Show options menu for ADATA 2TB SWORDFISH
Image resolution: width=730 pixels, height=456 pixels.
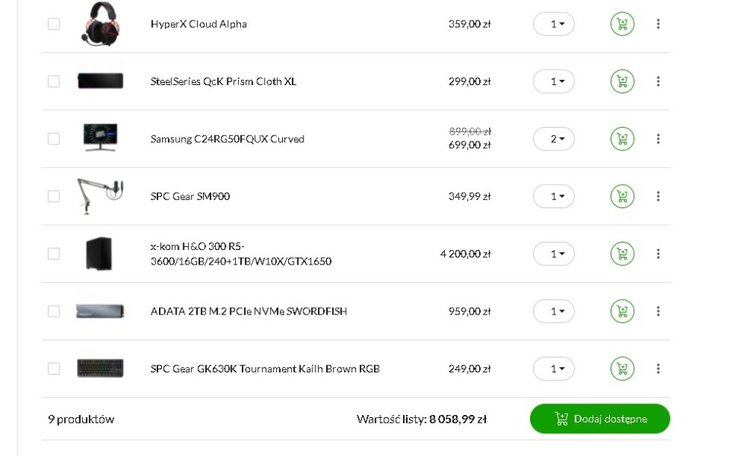[658, 311]
